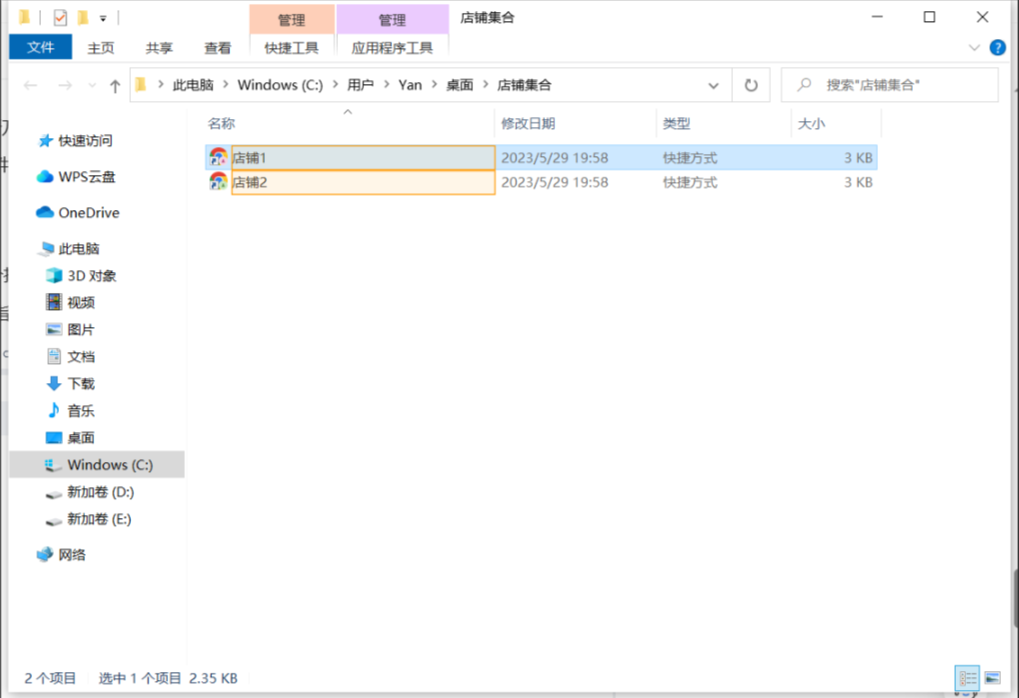
Task: Click Windows (C:) in the address path
Action: coord(280,85)
